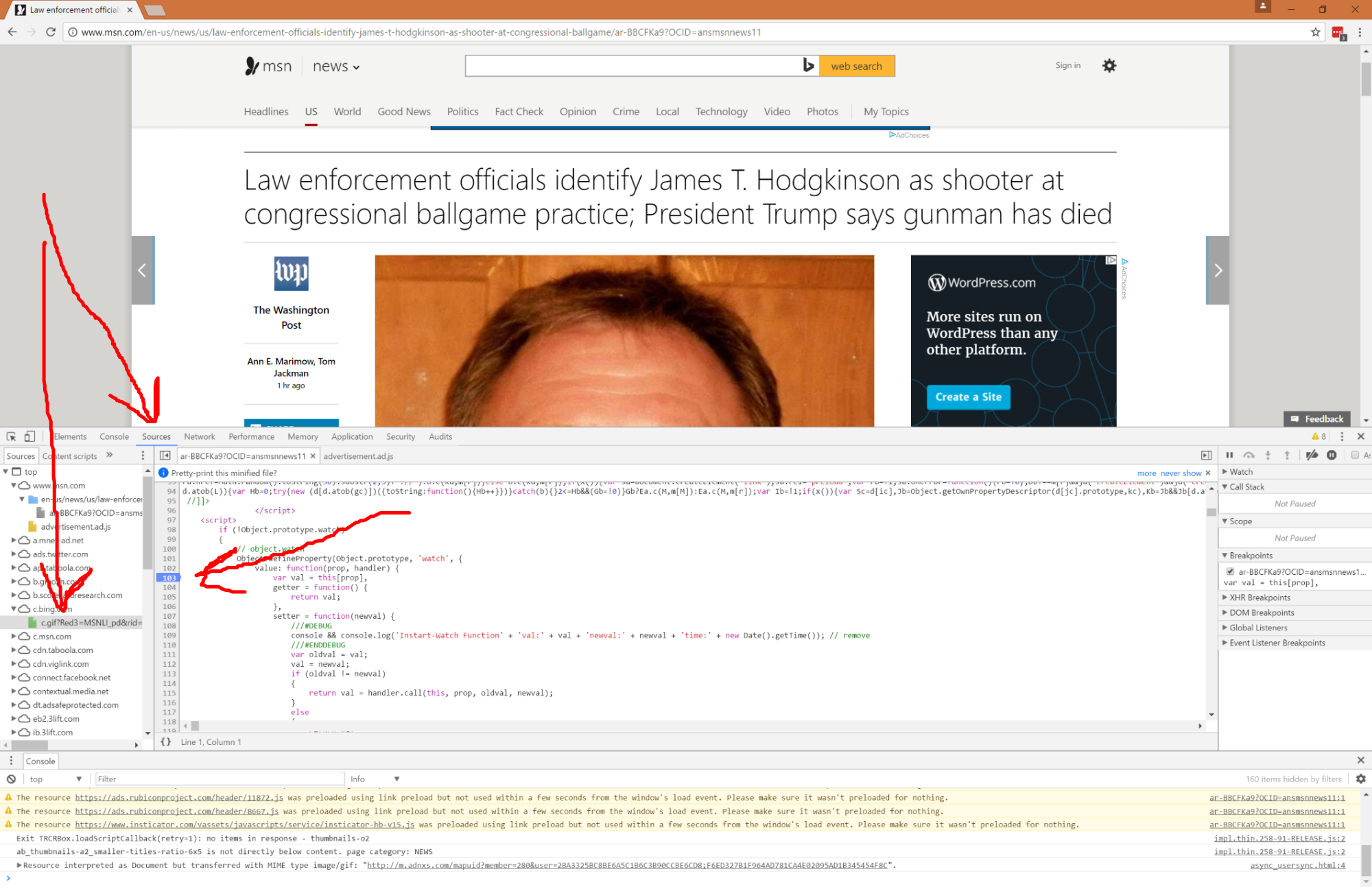Toggle pause on exceptions icon

1332,455
